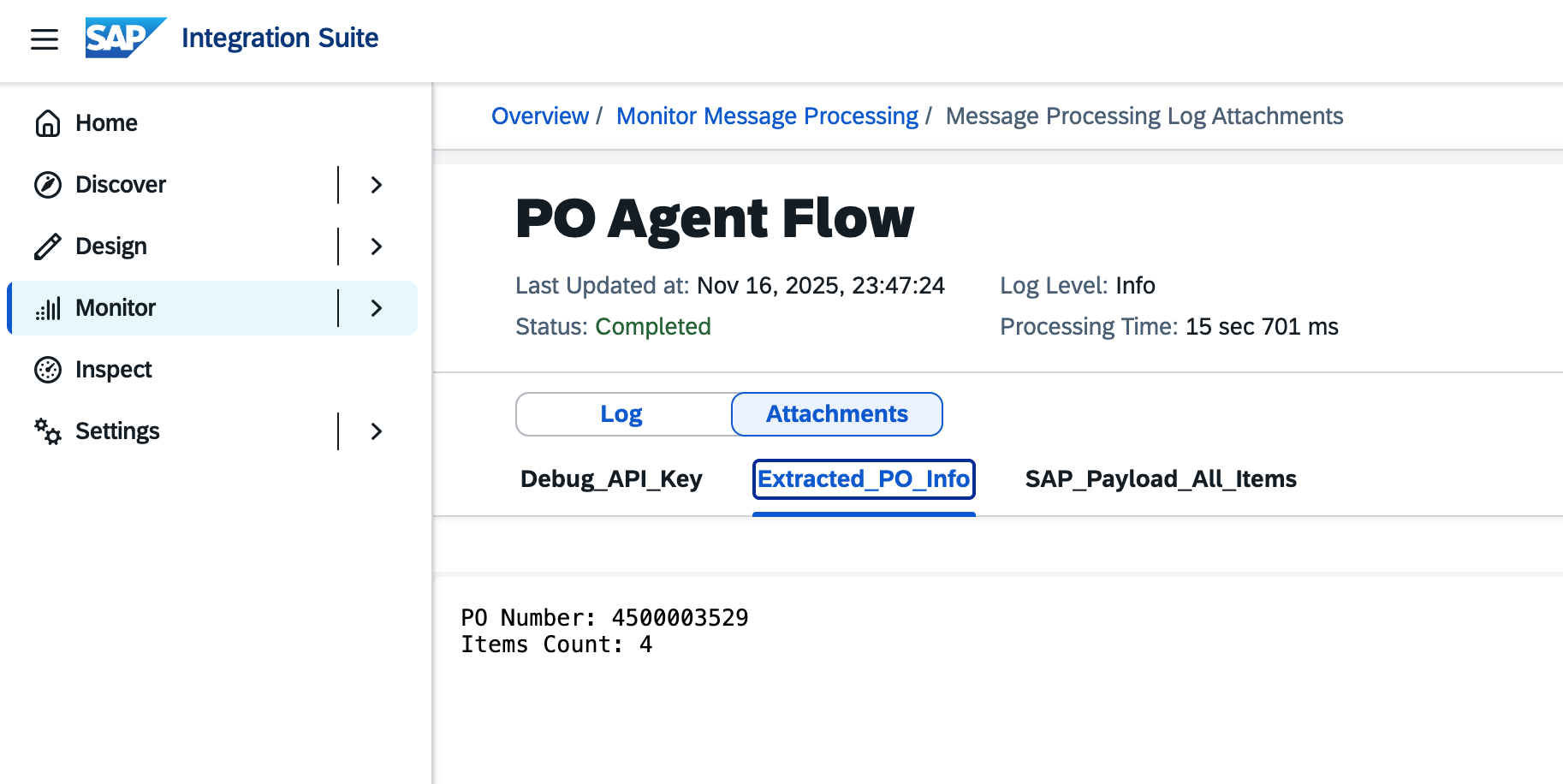This screenshot has height=784, width=1563.
Task: Click the PO Number 4500003529 line
Action: [x=604, y=618]
